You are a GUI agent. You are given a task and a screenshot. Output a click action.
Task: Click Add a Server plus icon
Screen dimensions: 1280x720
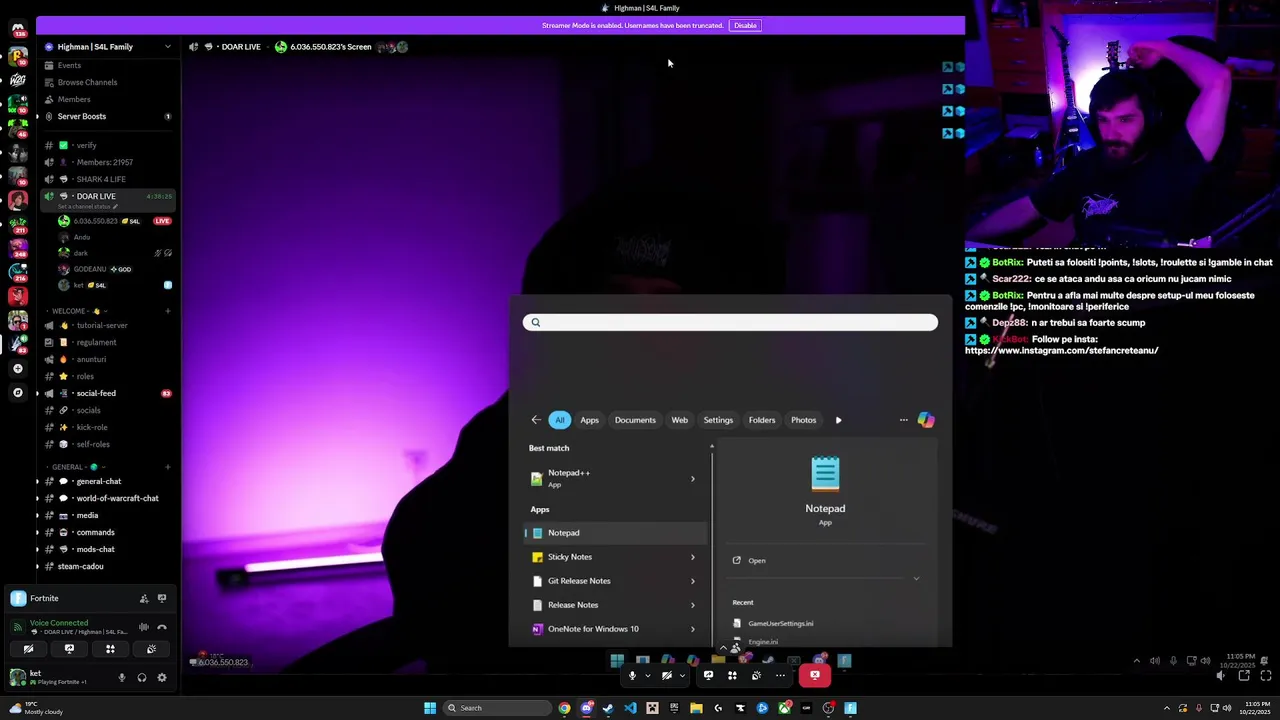[x=17, y=369]
